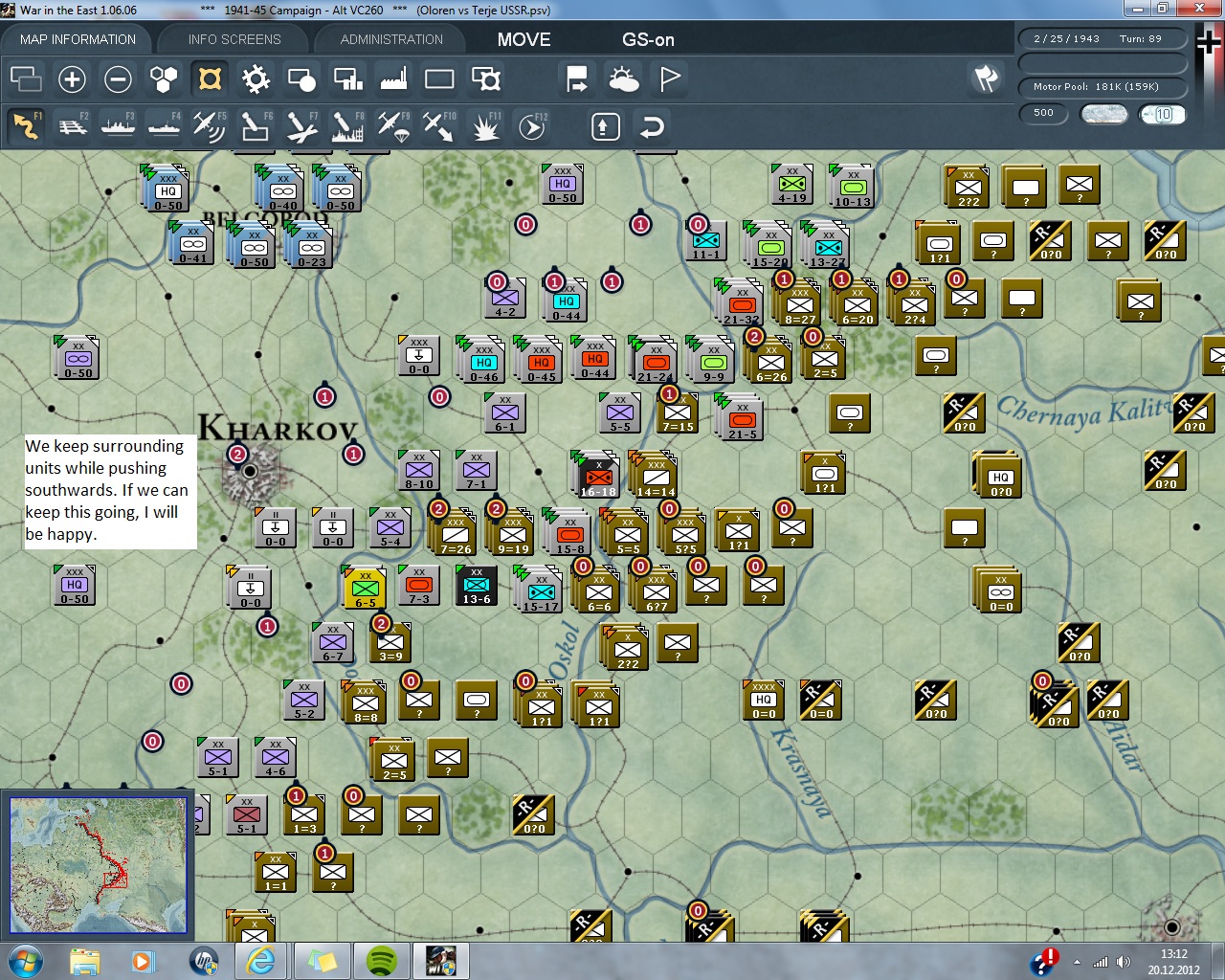Click the War in the East taskbar button
The width and height of the screenshot is (1225, 980).
441,961
